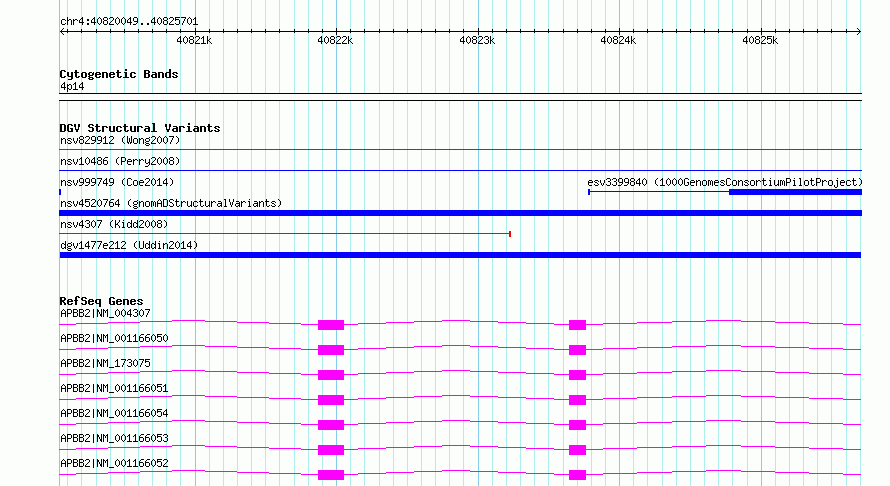890x486 pixels.
Task: Click the thick blue esv3399840 segment
Action: point(795,192)
